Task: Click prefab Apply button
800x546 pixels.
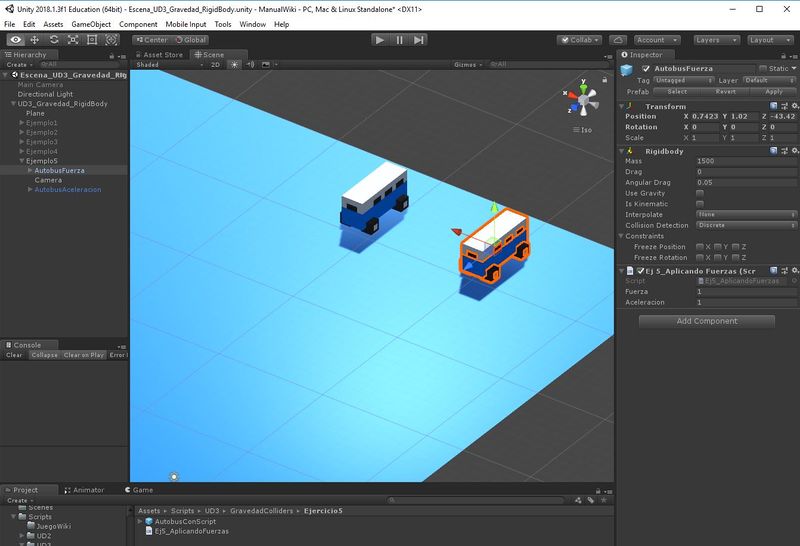Action: (x=773, y=92)
